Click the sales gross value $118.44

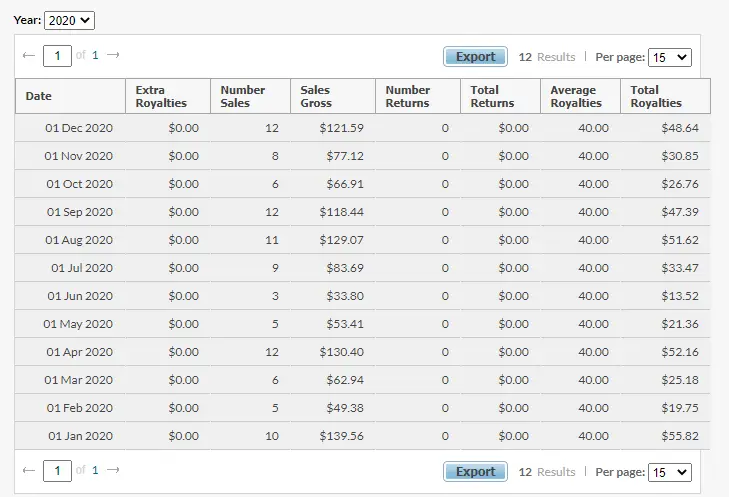[342, 212]
